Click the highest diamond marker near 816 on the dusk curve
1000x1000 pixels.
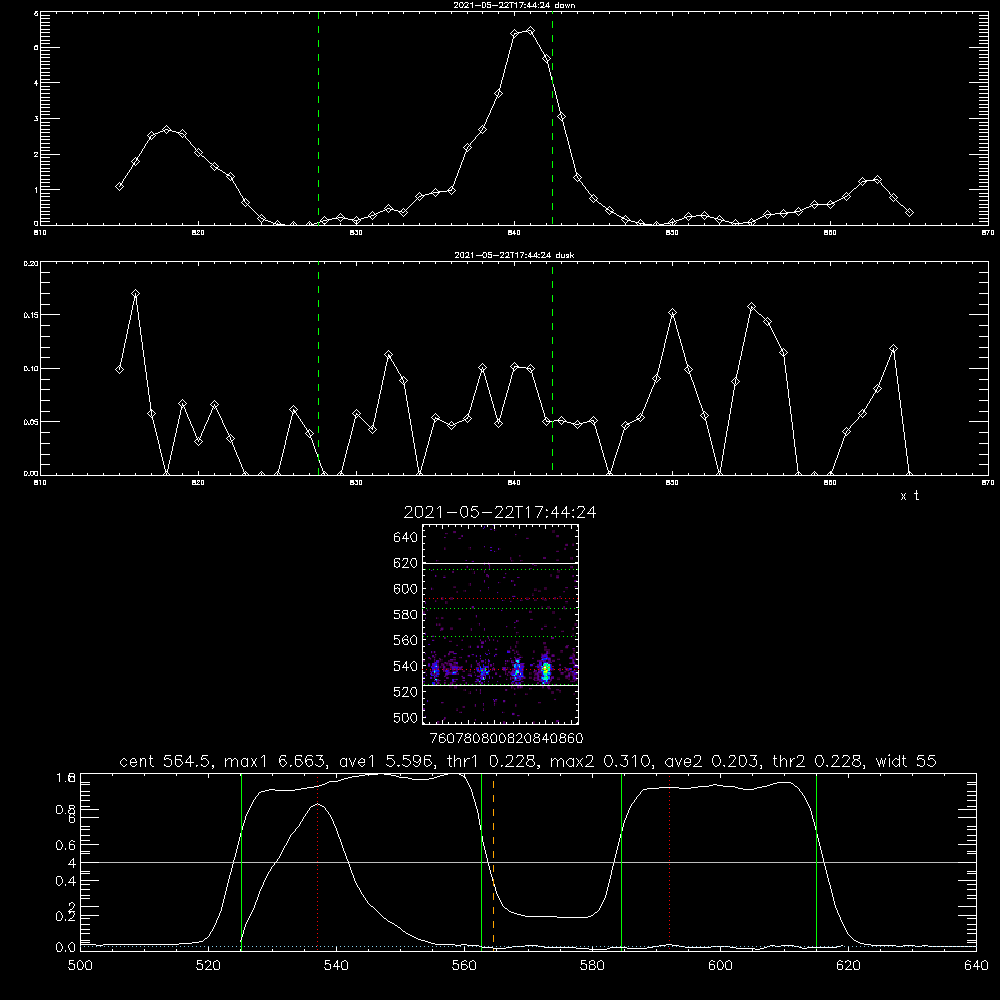tap(135, 294)
